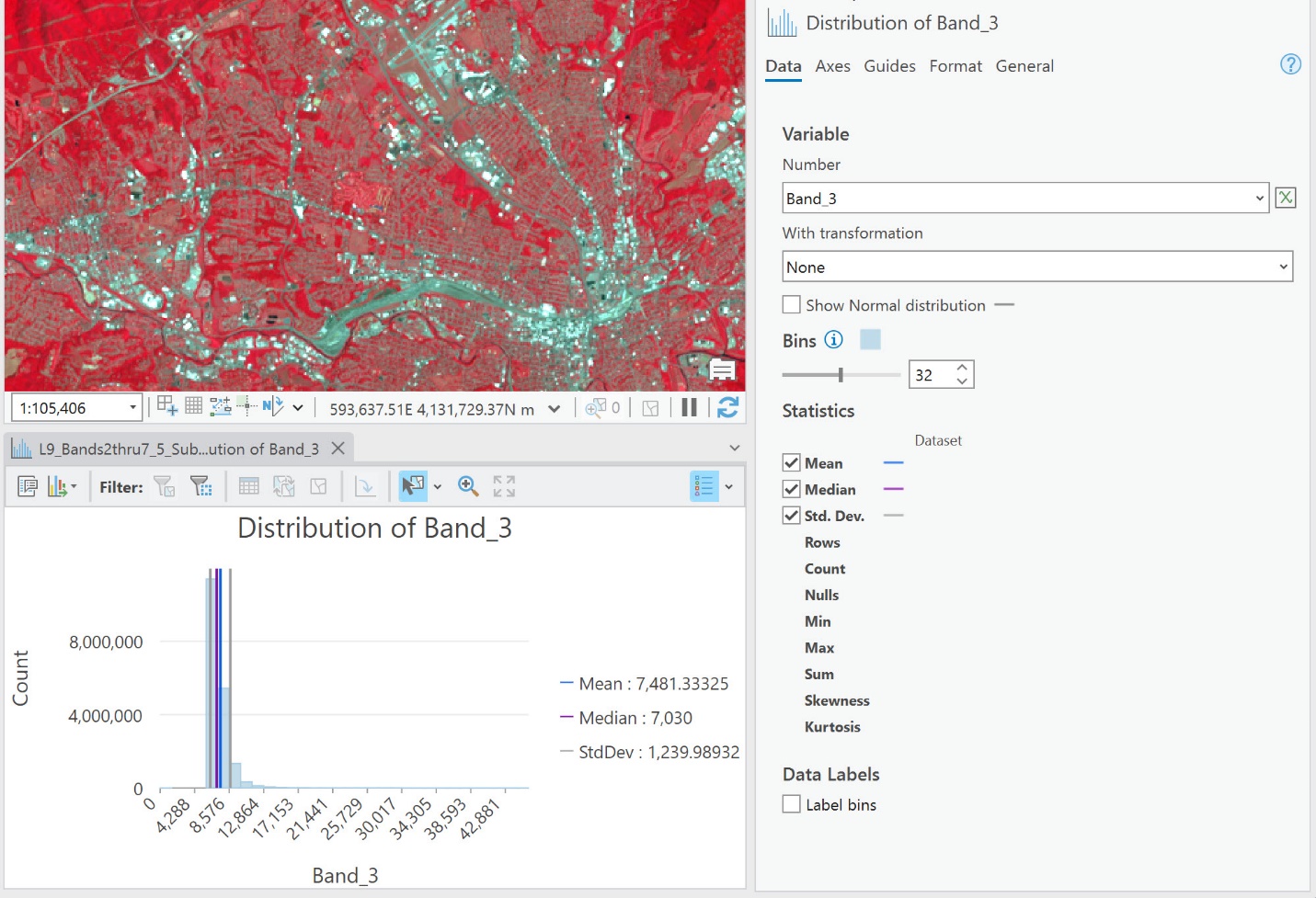Expand legend options dropdown arrow

pyautogui.click(x=728, y=486)
